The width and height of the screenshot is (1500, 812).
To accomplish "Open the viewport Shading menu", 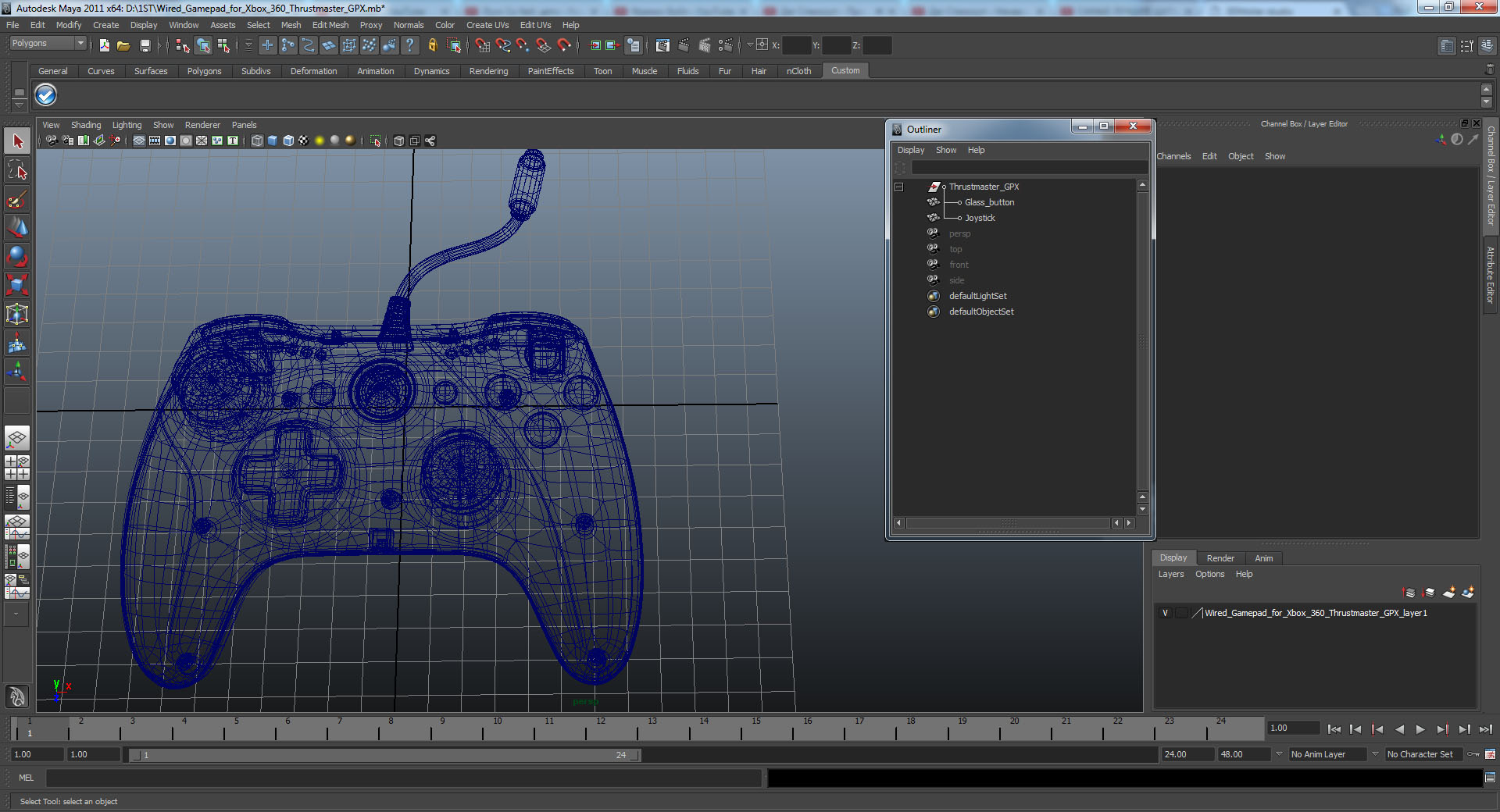I will tap(86, 125).
